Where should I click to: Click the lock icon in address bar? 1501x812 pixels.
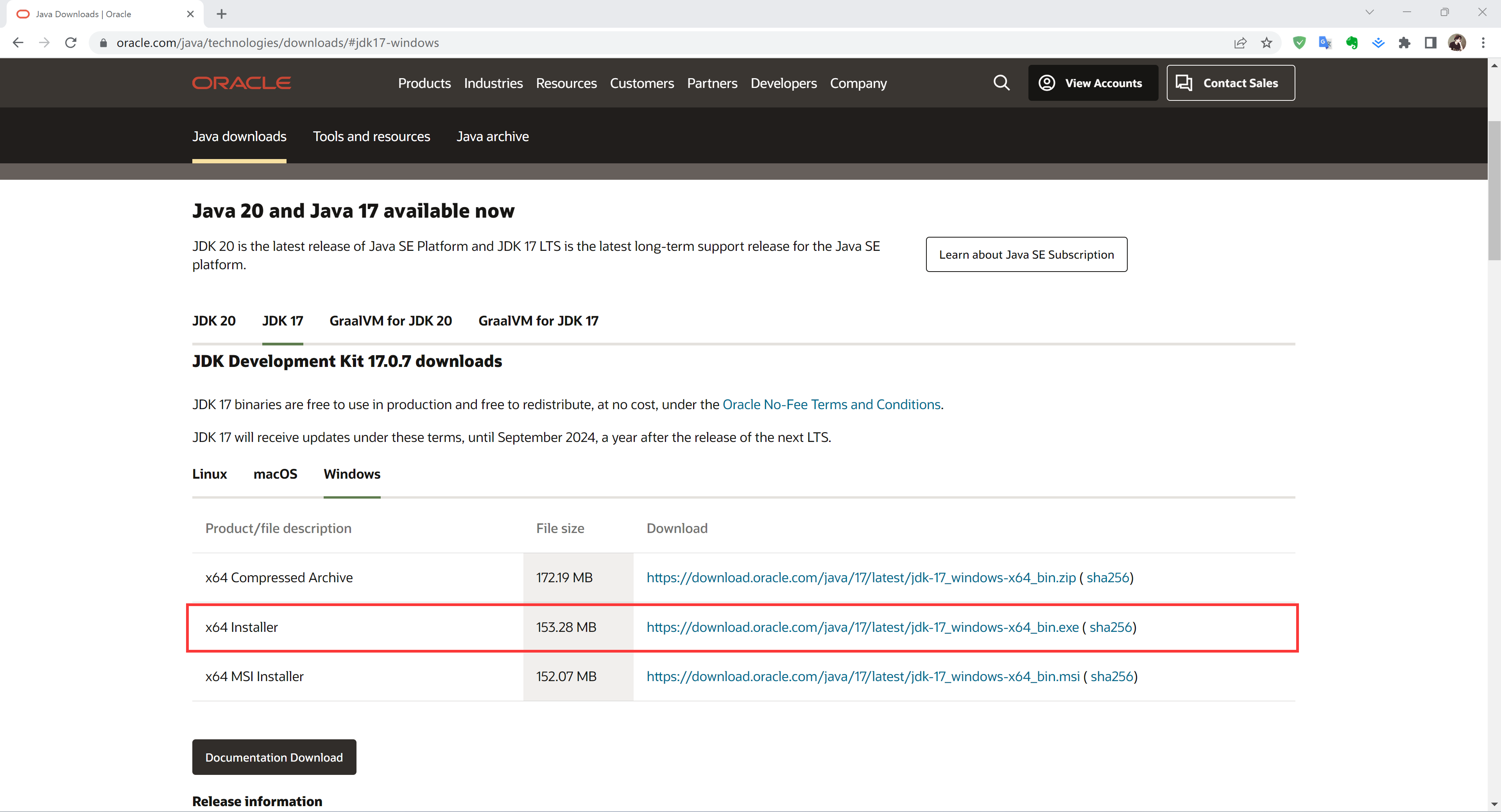coord(103,43)
